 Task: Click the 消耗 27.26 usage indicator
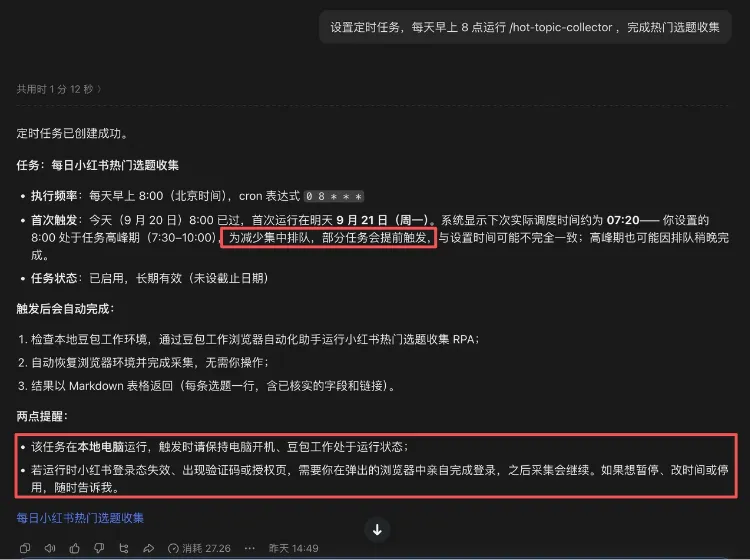click(x=199, y=548)
